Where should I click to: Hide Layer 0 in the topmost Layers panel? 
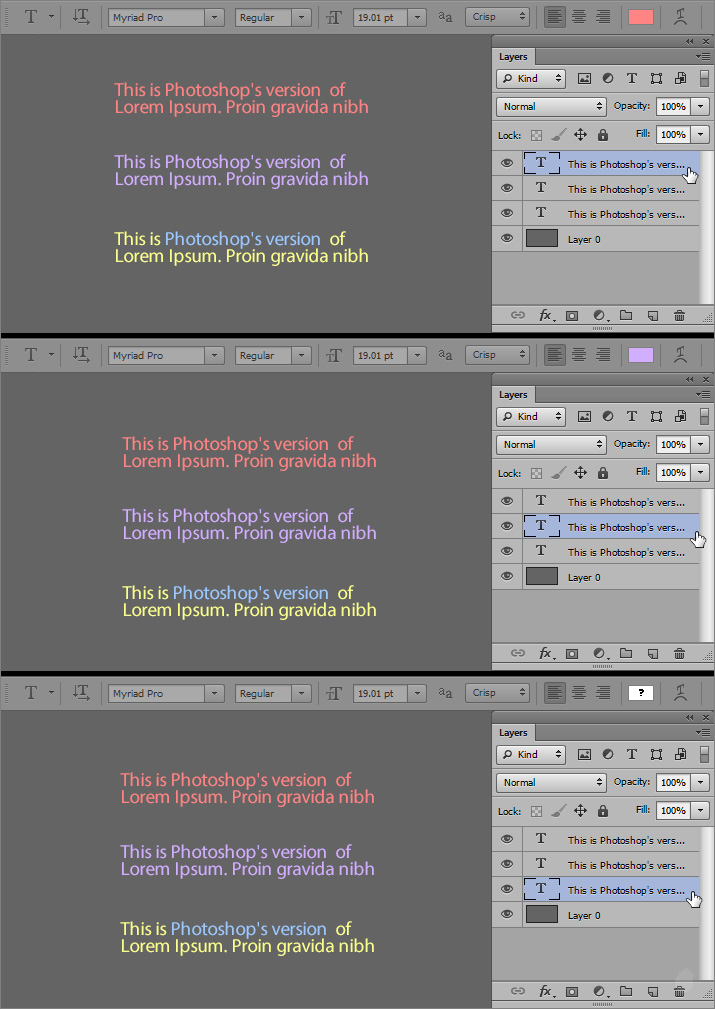tap(507, 238)
